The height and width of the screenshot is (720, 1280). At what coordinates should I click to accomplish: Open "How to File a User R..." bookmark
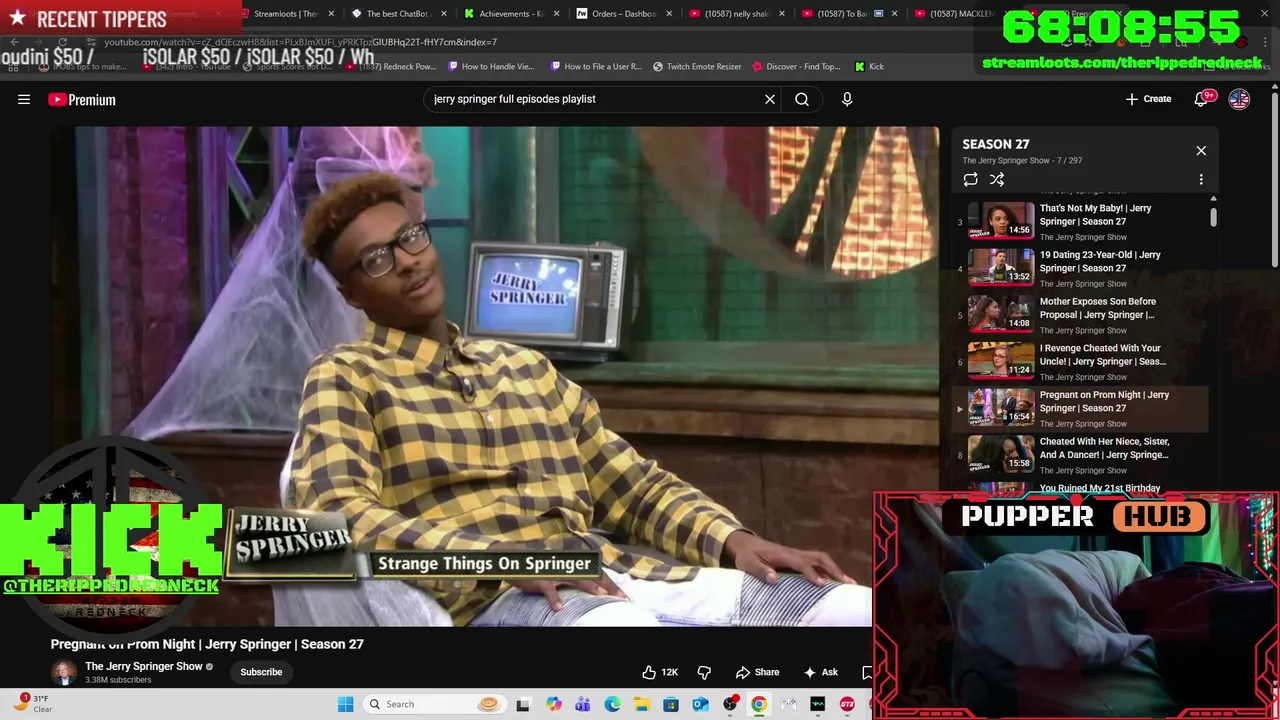pos(596,66)
